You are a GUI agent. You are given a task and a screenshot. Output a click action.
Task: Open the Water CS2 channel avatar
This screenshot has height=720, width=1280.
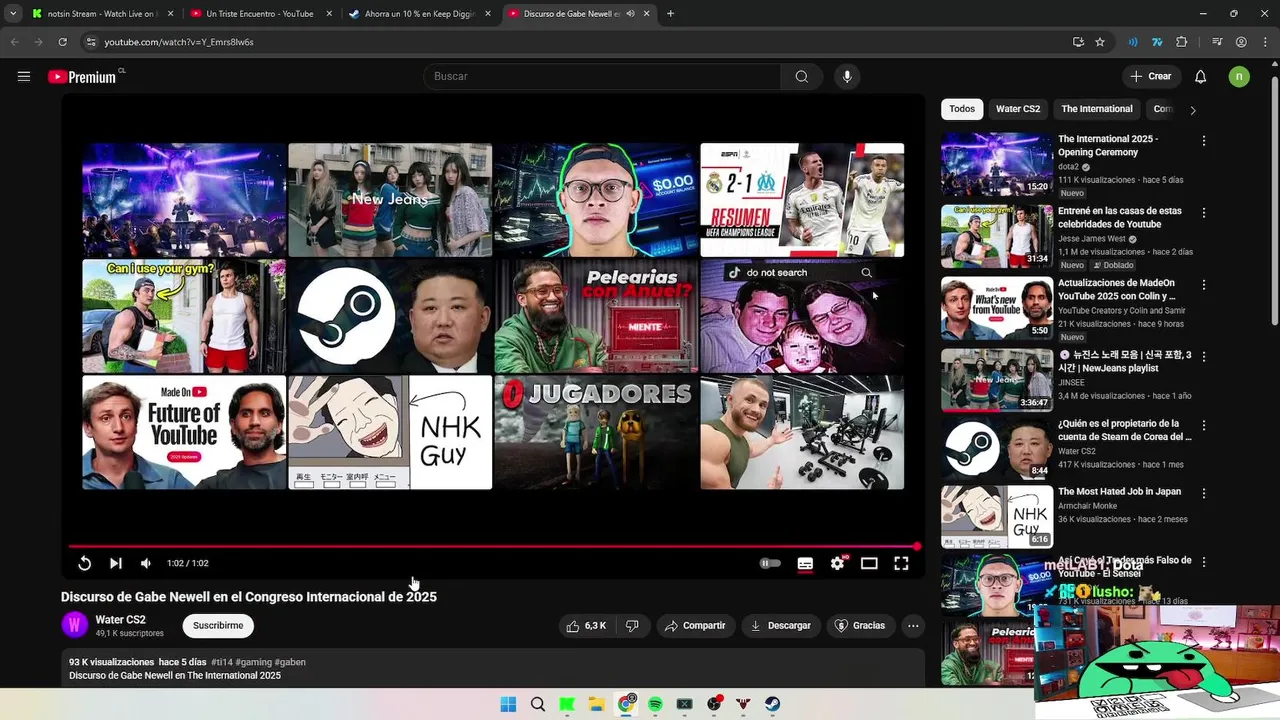[x=75, y=625]
